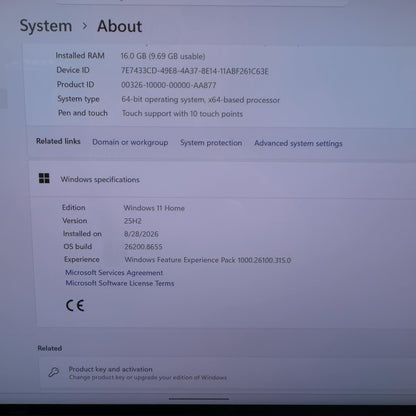Click the About page heading
416x416 pixels.
(120, 26)
